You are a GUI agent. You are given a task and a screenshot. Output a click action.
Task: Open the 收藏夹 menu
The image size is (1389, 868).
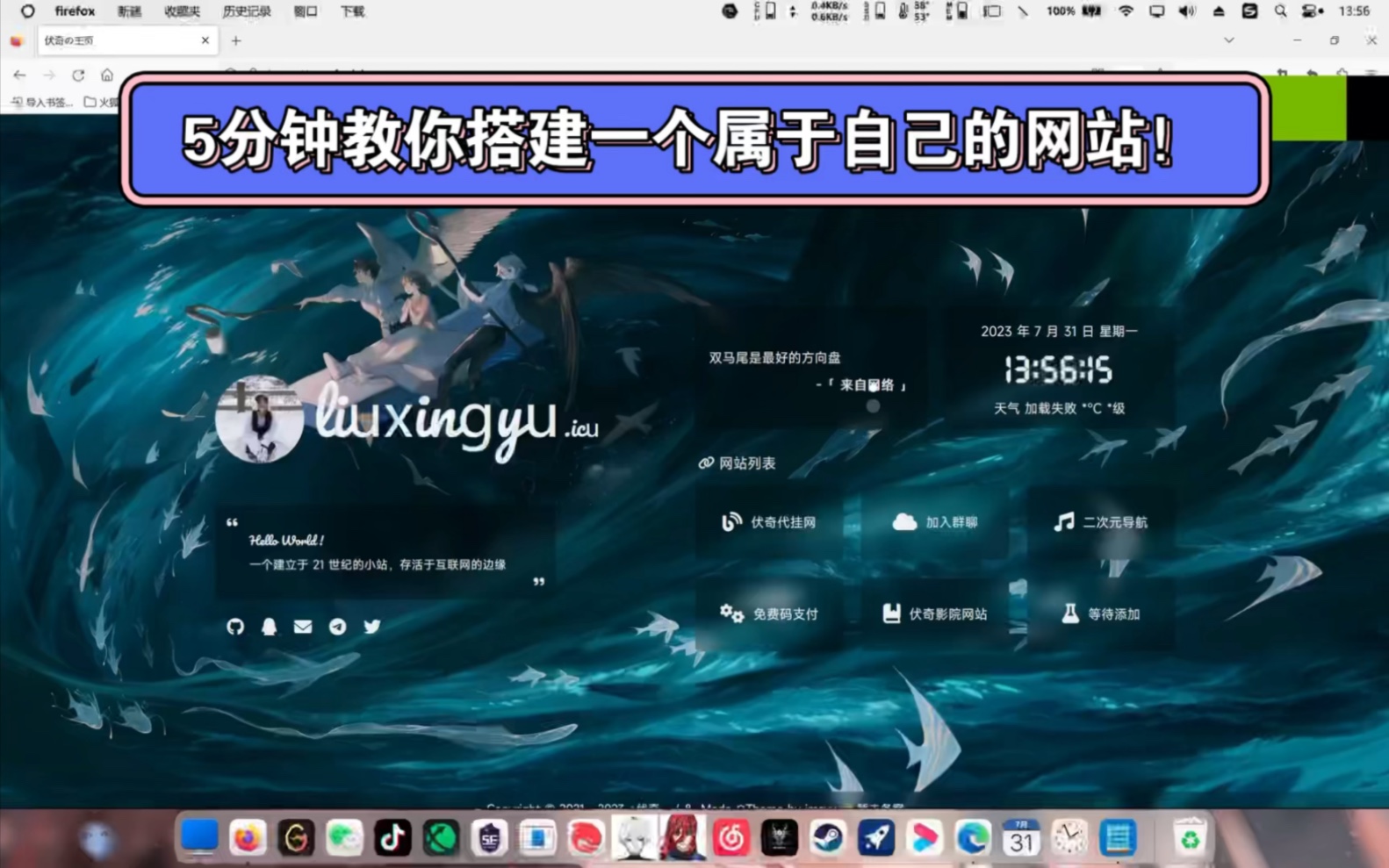coord(182,11)
